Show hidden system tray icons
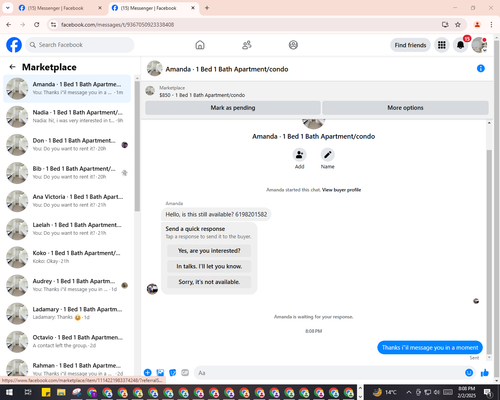 pyautogui.click(x=409, y=392)
